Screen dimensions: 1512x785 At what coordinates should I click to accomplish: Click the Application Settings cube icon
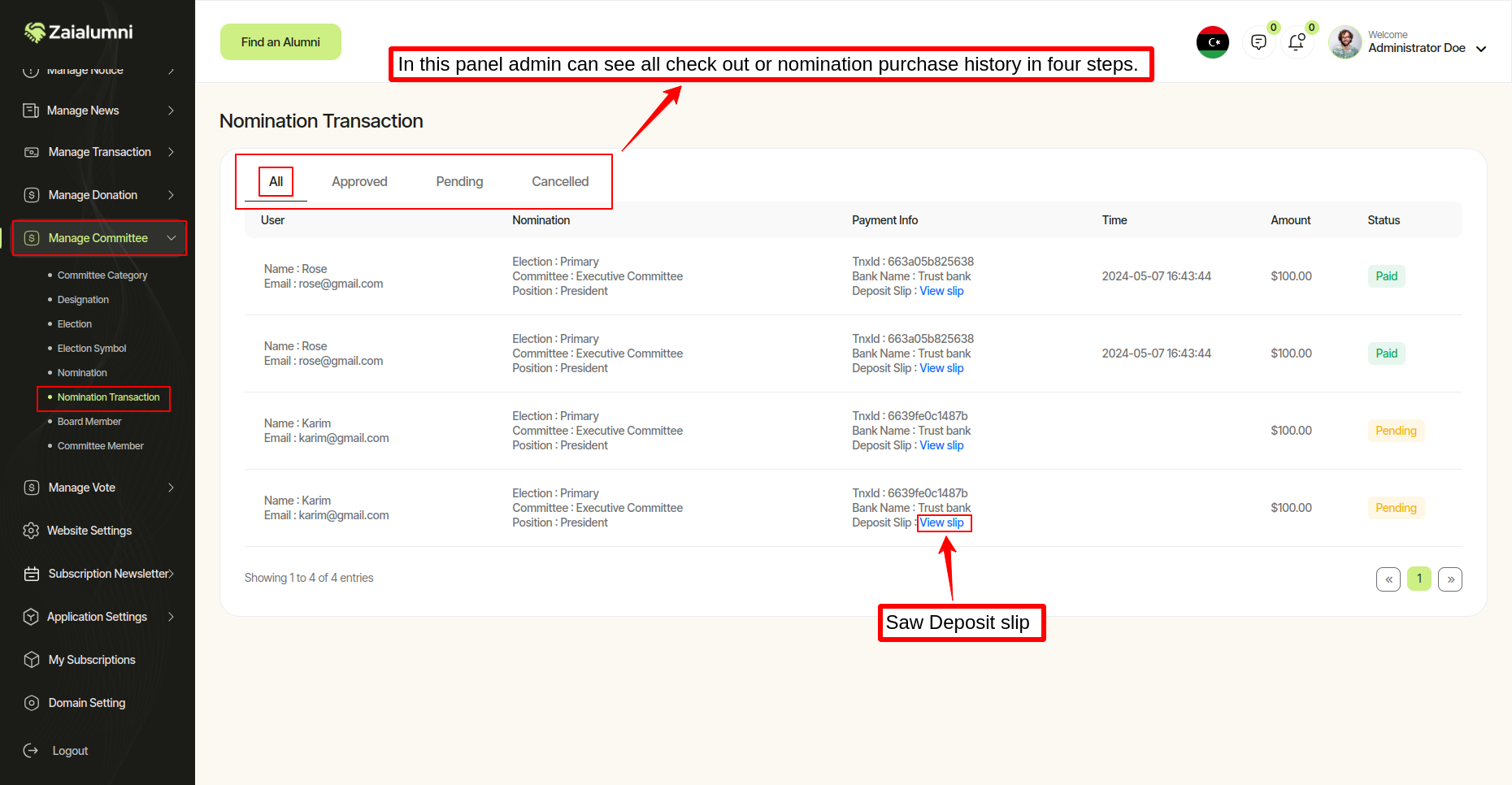pos(31,617)
